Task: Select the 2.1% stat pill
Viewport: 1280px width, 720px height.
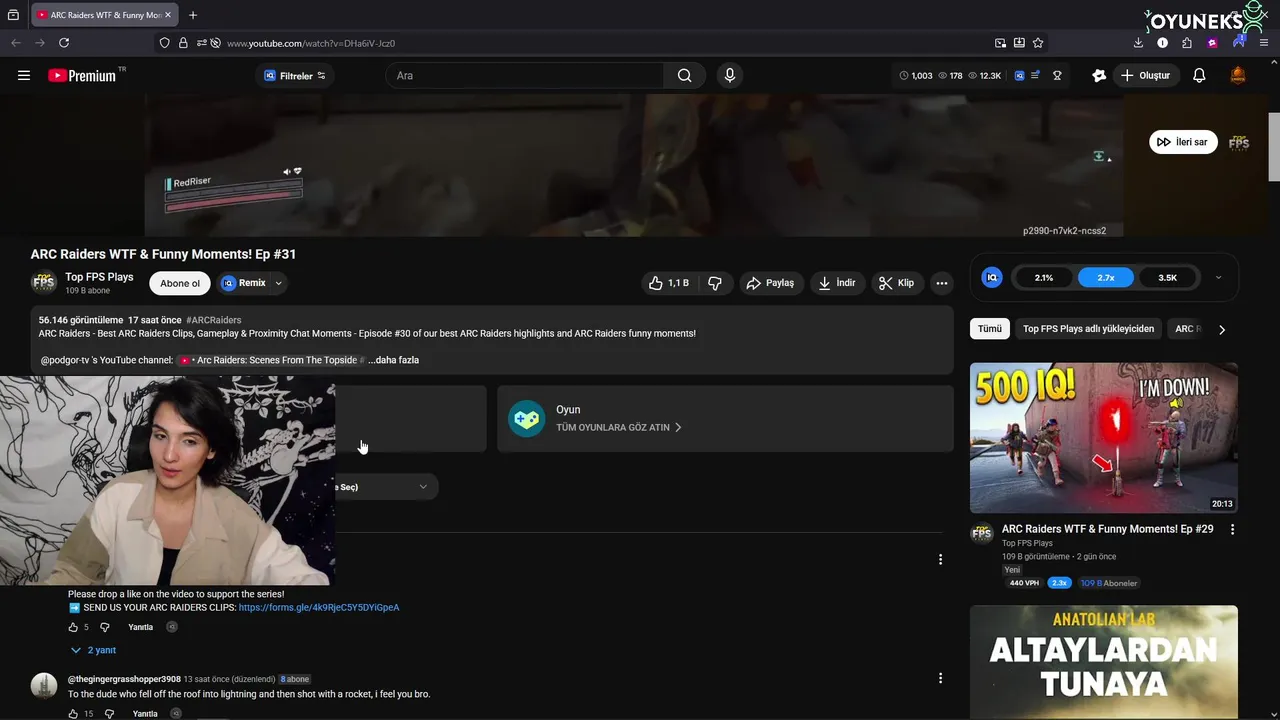Action: (1044, 277)
